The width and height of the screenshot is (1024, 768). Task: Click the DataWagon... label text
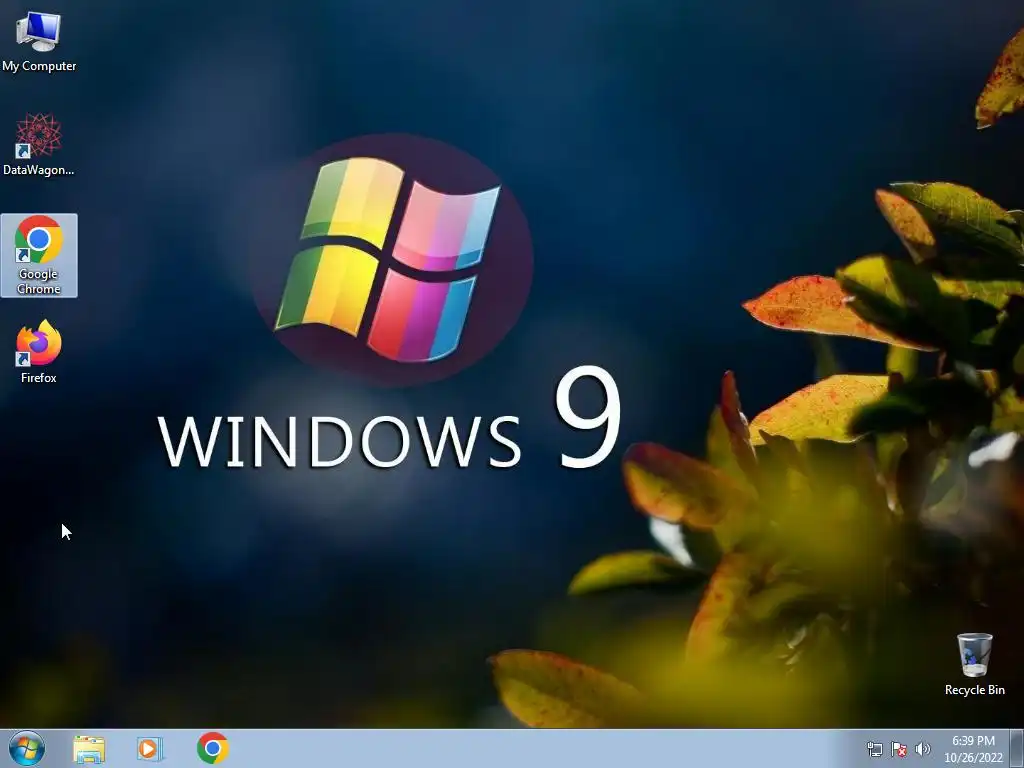pos(39,170)
